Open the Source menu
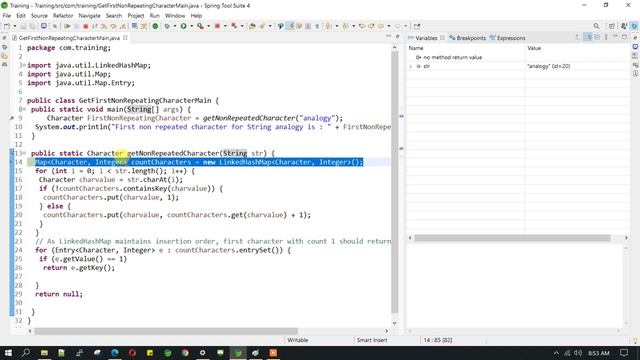The width and height of the screenshot is (640, 360). click(x=39, y=16)
